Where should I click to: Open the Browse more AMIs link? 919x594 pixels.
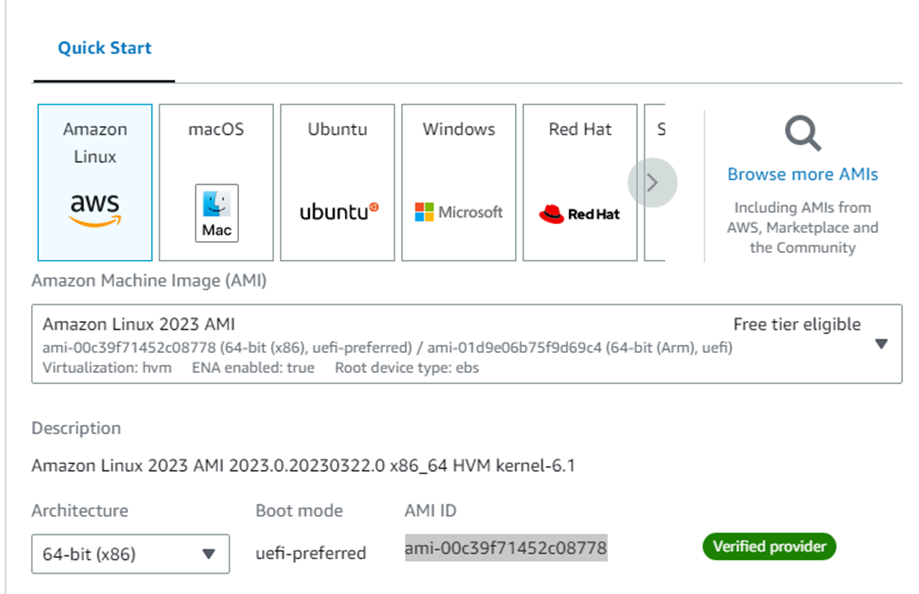pos(802,174)
